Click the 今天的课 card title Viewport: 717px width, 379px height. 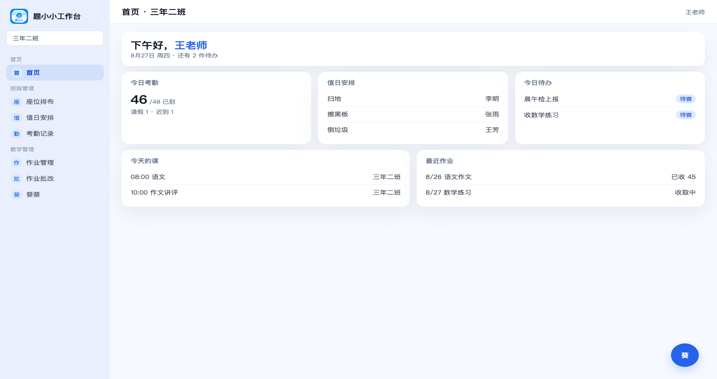click(144, 161)
